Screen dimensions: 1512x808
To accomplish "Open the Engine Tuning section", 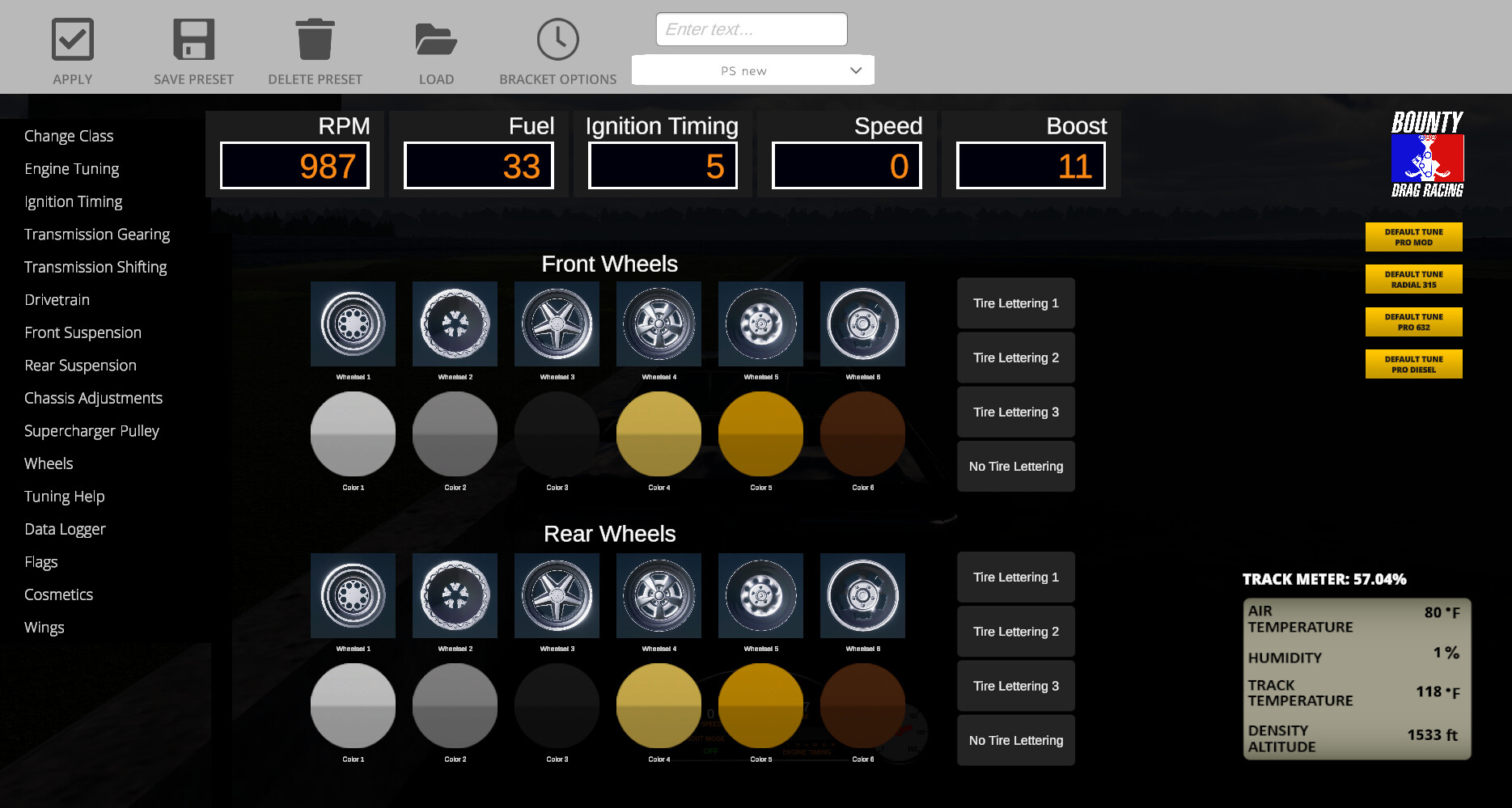I will [x=71, y=168].
